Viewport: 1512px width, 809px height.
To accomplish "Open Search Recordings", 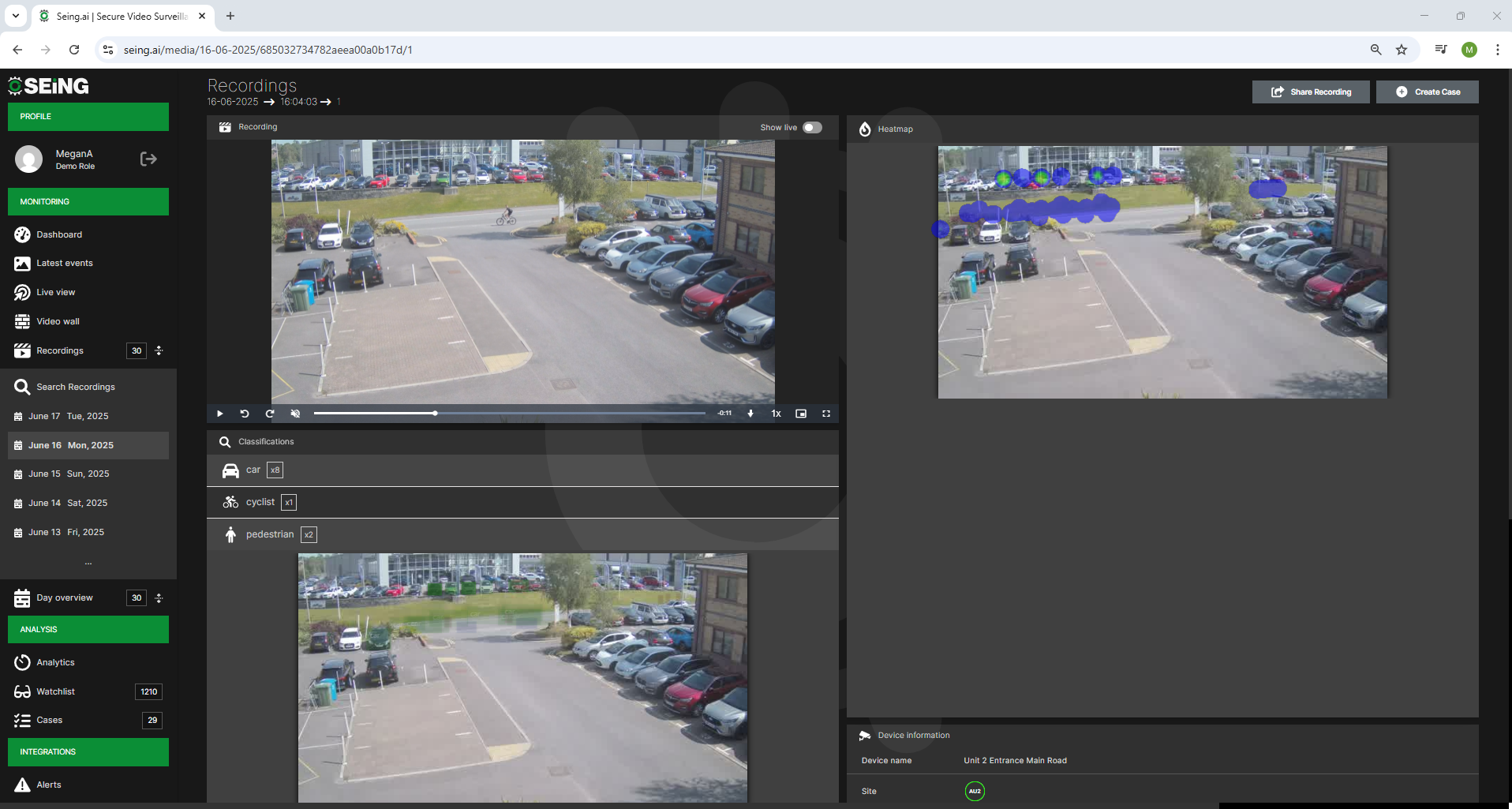I will point(75,387).
